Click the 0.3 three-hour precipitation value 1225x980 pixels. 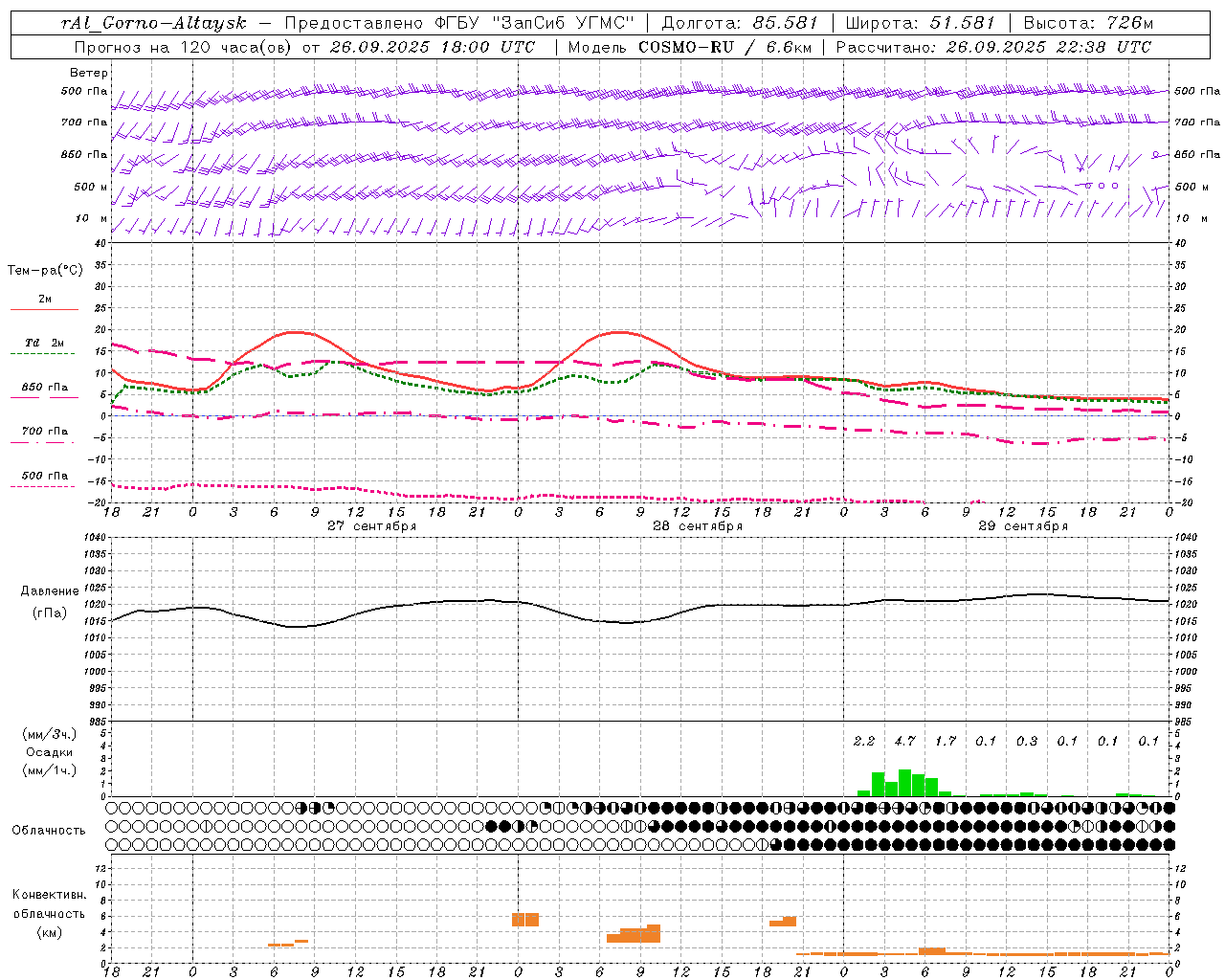point(1027,741)
